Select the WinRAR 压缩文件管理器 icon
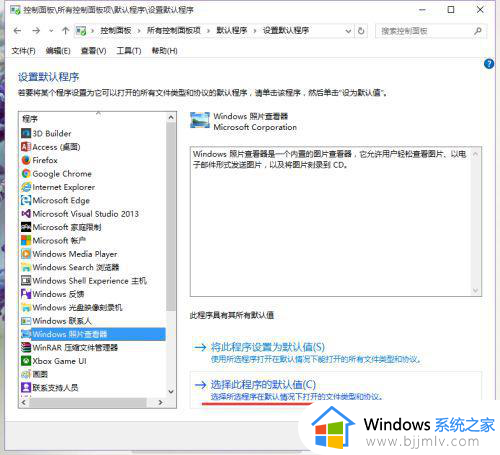 coord(26,347)
